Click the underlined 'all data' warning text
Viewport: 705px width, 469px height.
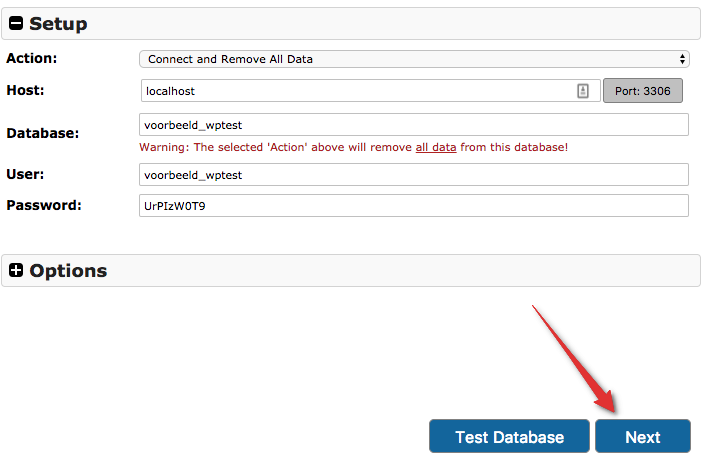point(436,147)
